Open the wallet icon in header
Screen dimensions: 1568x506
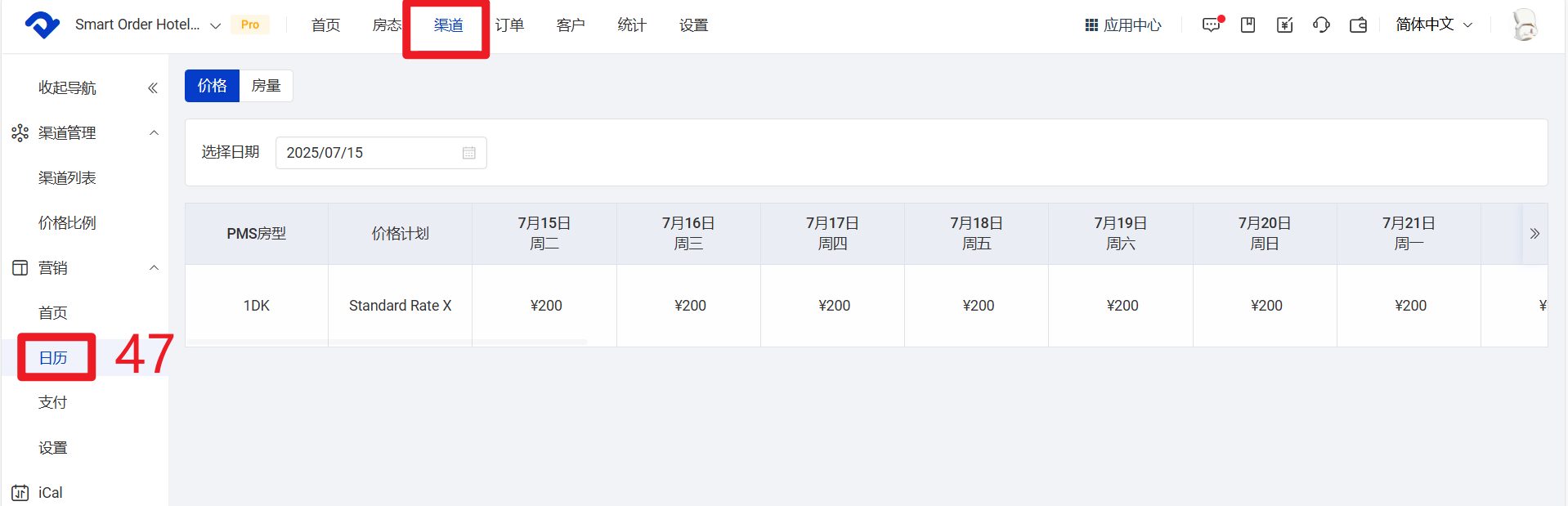(x=1358, y=25)
